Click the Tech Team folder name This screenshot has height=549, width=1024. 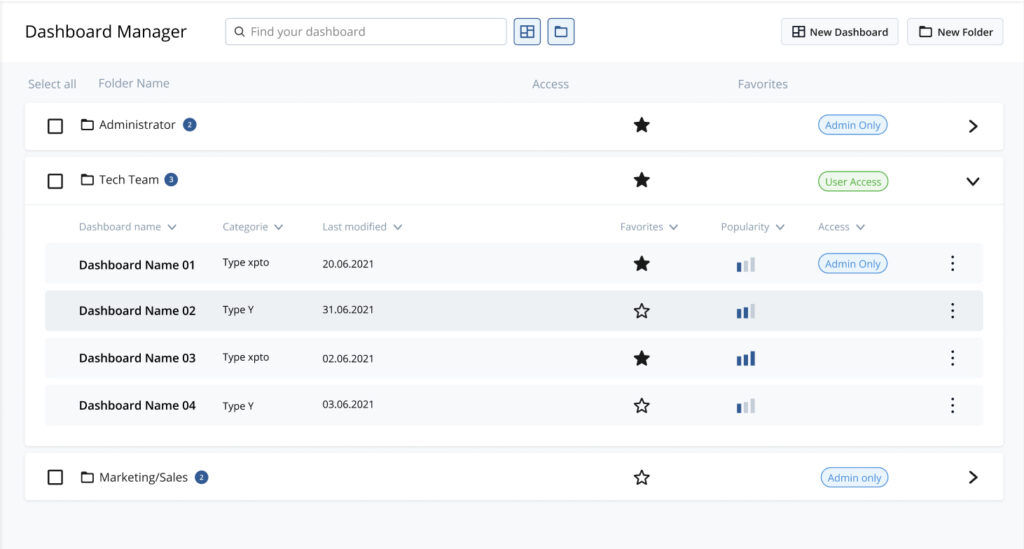coord(129,180)
